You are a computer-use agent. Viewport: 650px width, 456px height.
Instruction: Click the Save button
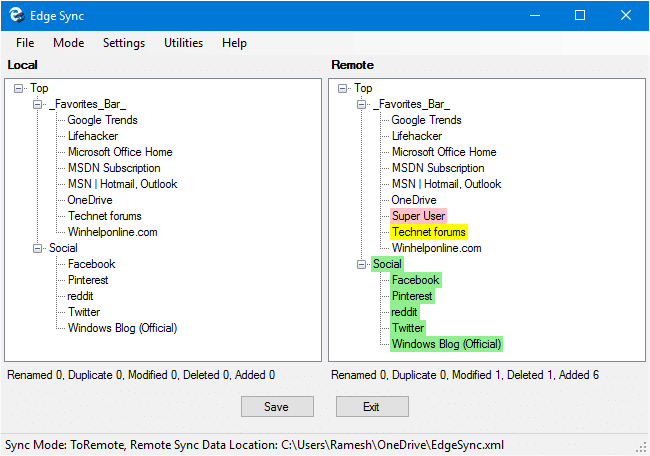coord(277,407)
